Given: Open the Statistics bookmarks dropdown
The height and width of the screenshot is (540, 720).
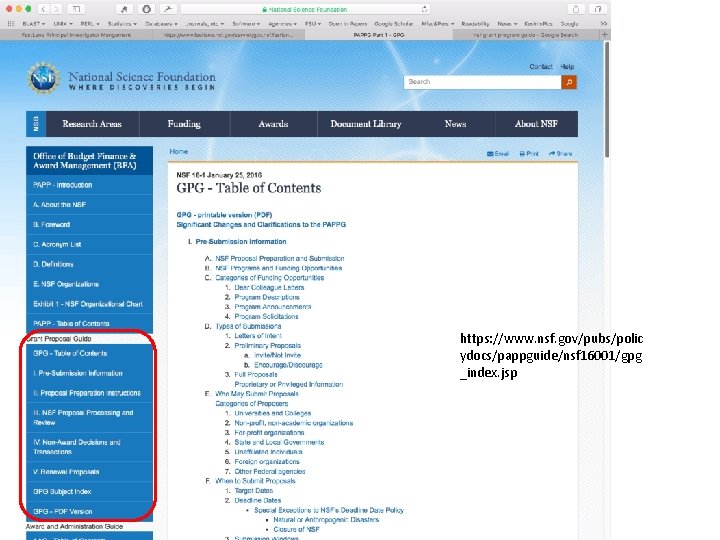Looking at the screenshot, I should coord(122,23).
